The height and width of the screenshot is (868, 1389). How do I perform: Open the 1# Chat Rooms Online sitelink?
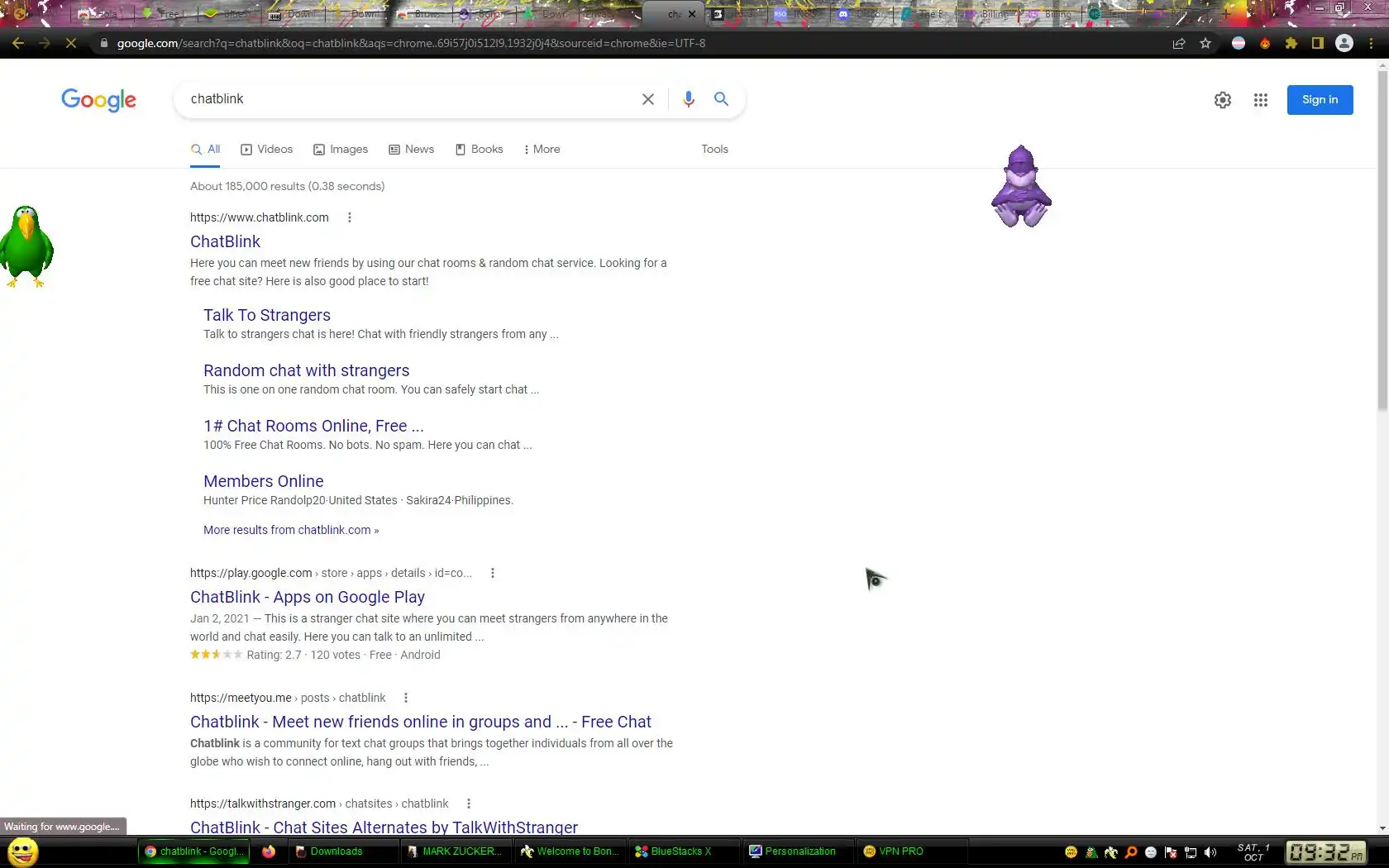pos(313,426)
